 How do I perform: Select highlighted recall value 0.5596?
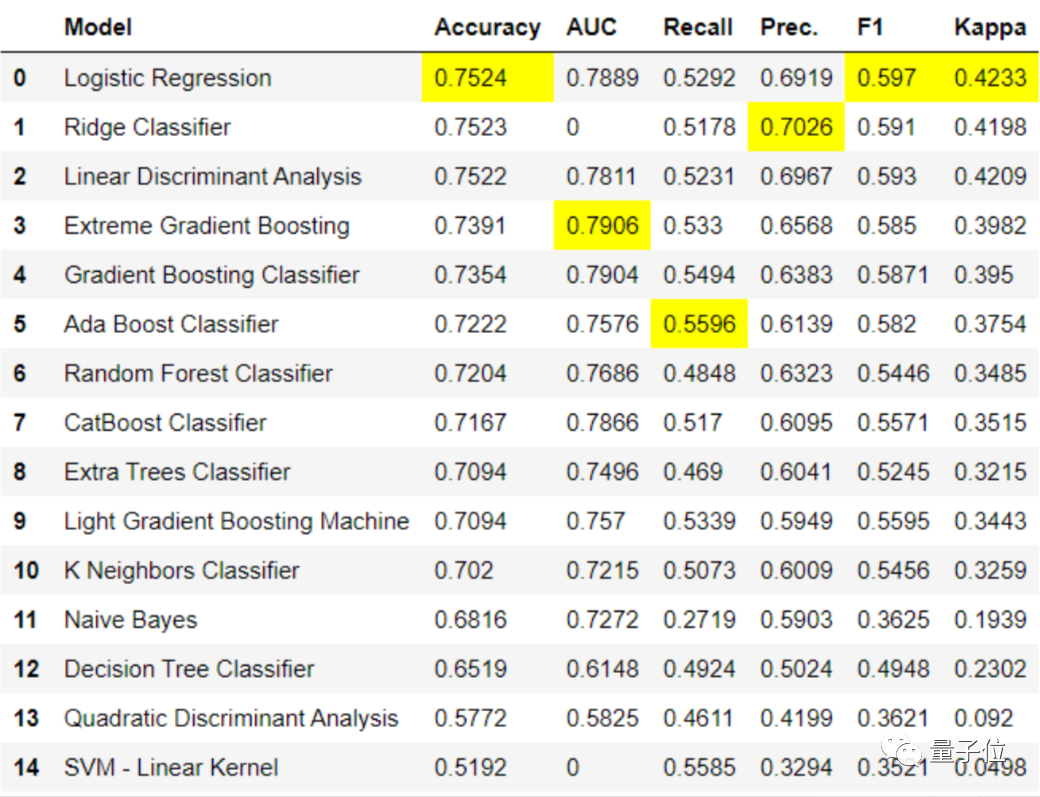pyautogui.click(x=699, y=324)
